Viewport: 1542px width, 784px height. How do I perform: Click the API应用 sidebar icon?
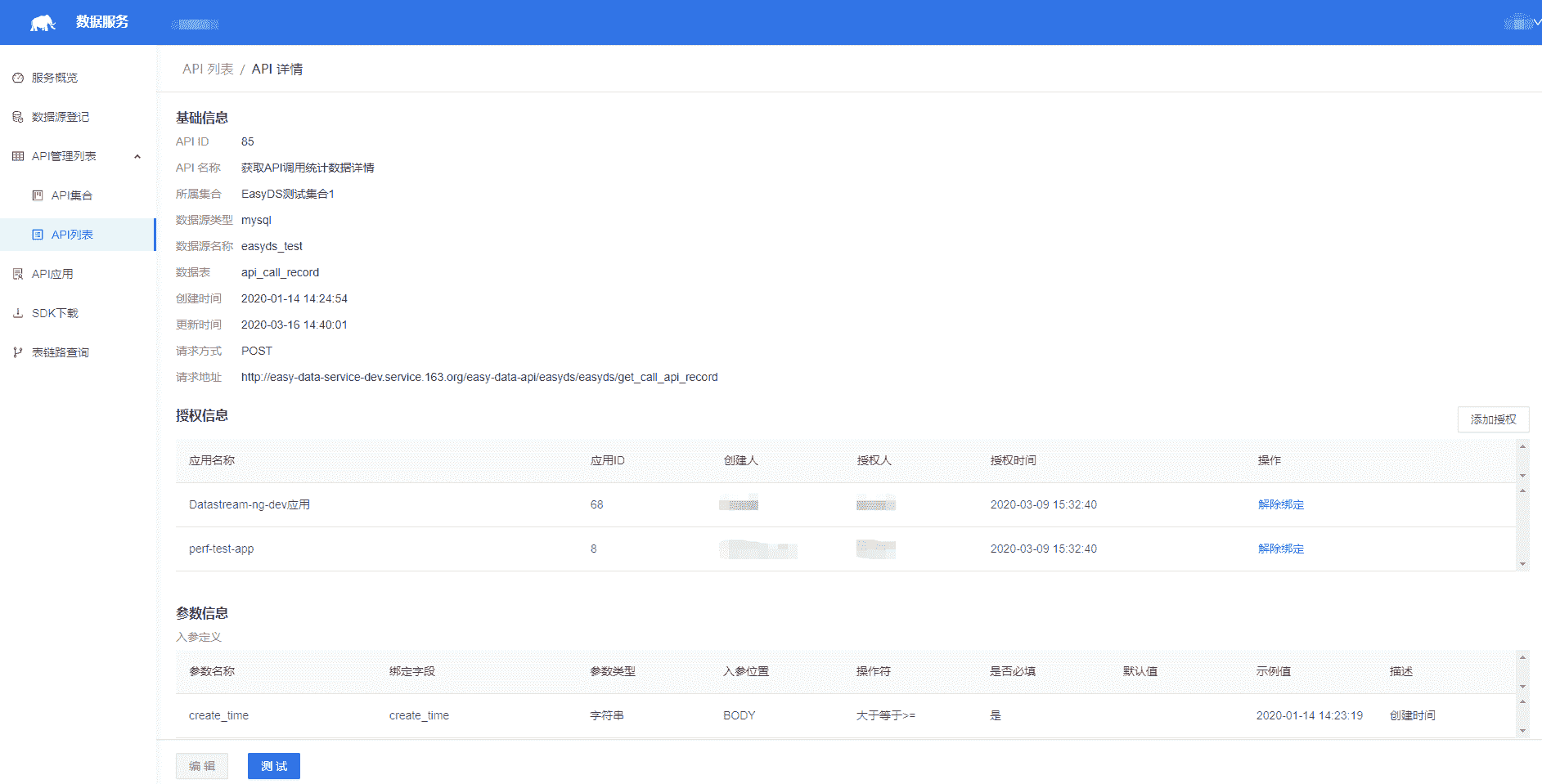[x=18, y=274]
